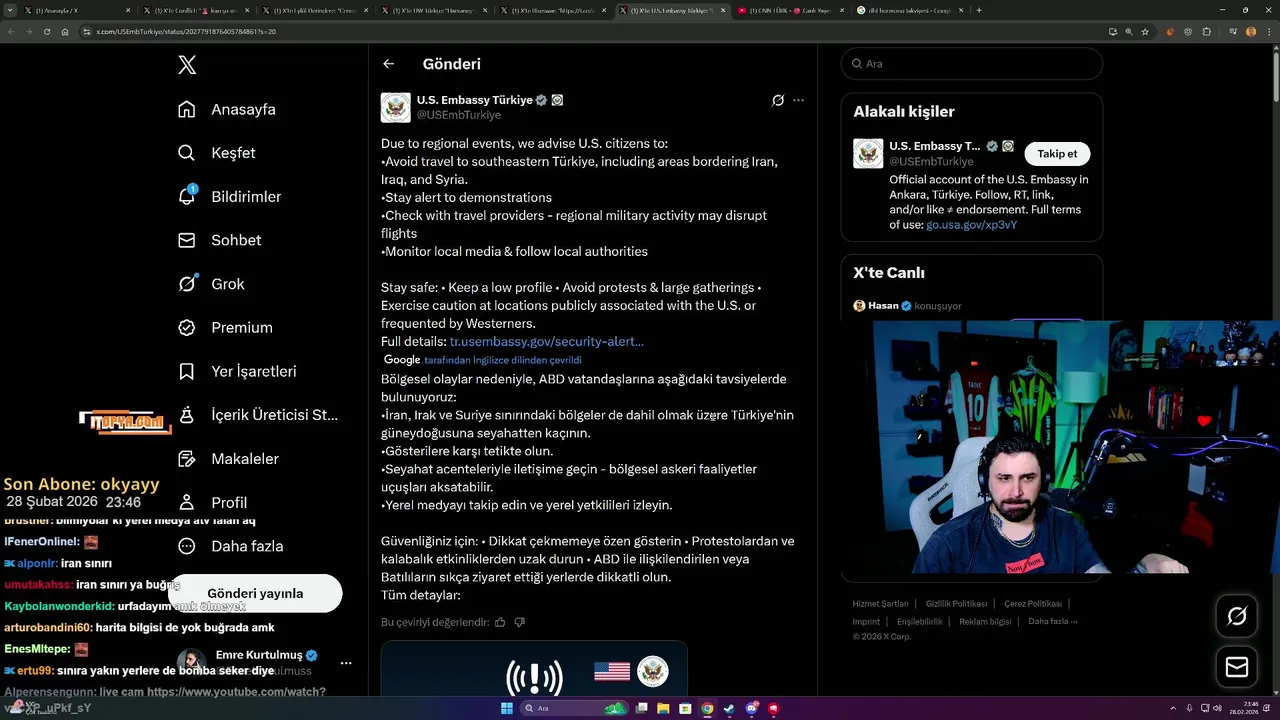1280x720 pixels.
Task: Open the U.S. Embassy Türkiye post avatar
Action: pos(396,107)
